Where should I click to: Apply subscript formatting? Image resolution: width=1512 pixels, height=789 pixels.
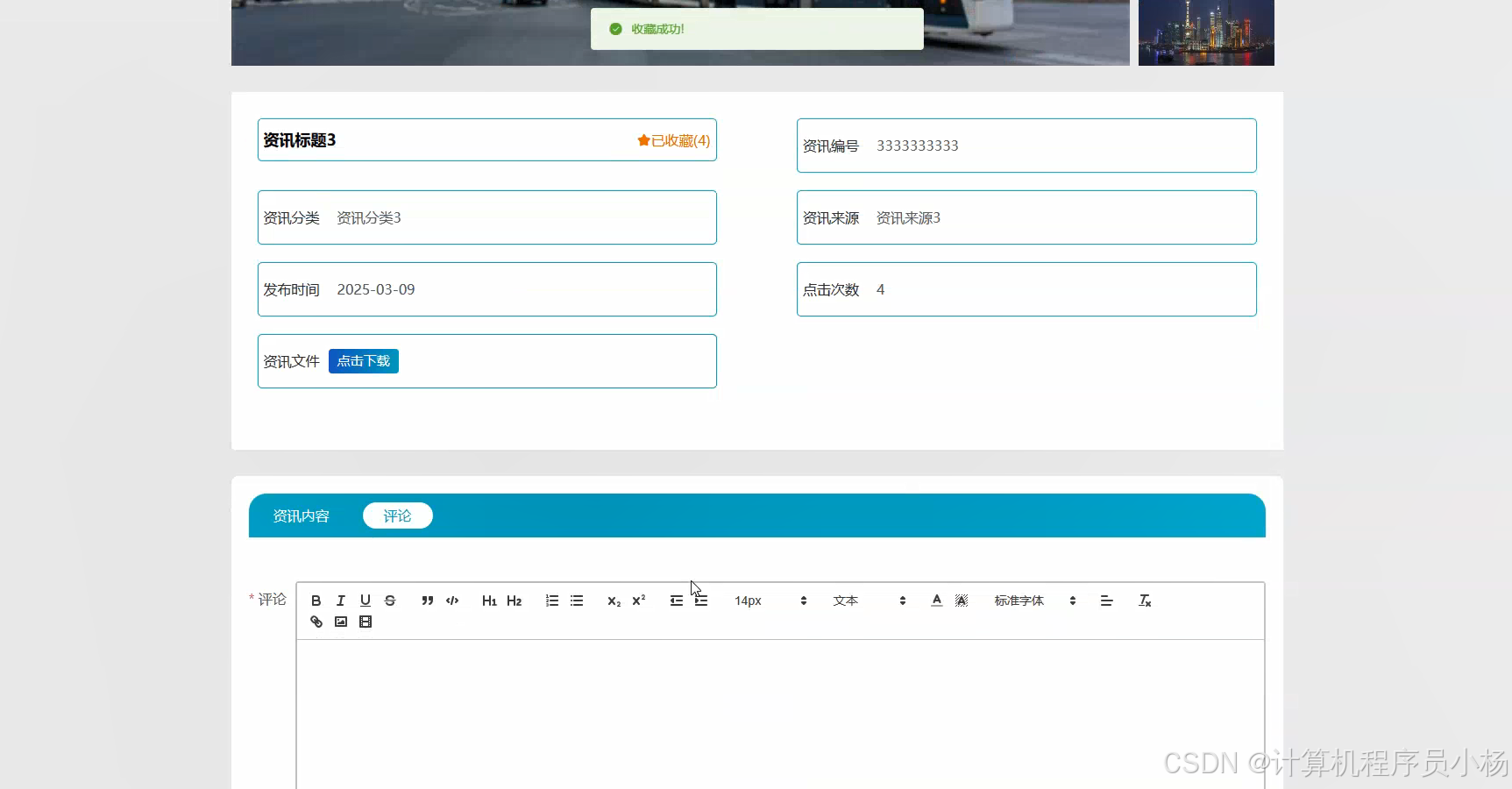[614, 601]
